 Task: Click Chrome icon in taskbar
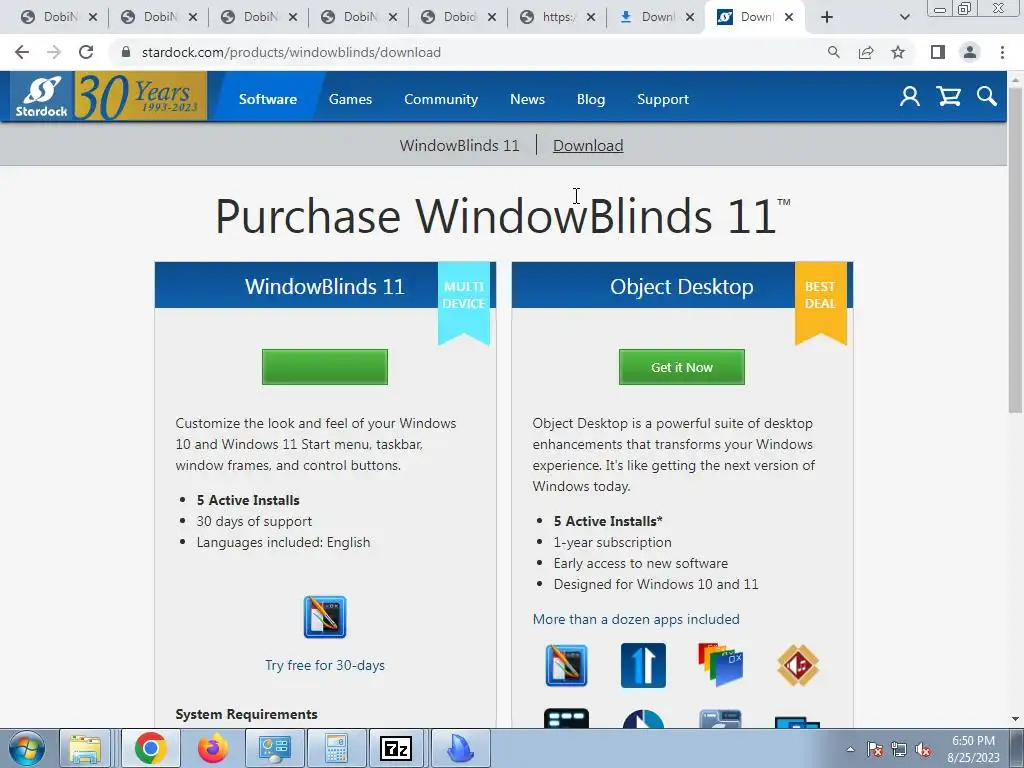(151, 748)
